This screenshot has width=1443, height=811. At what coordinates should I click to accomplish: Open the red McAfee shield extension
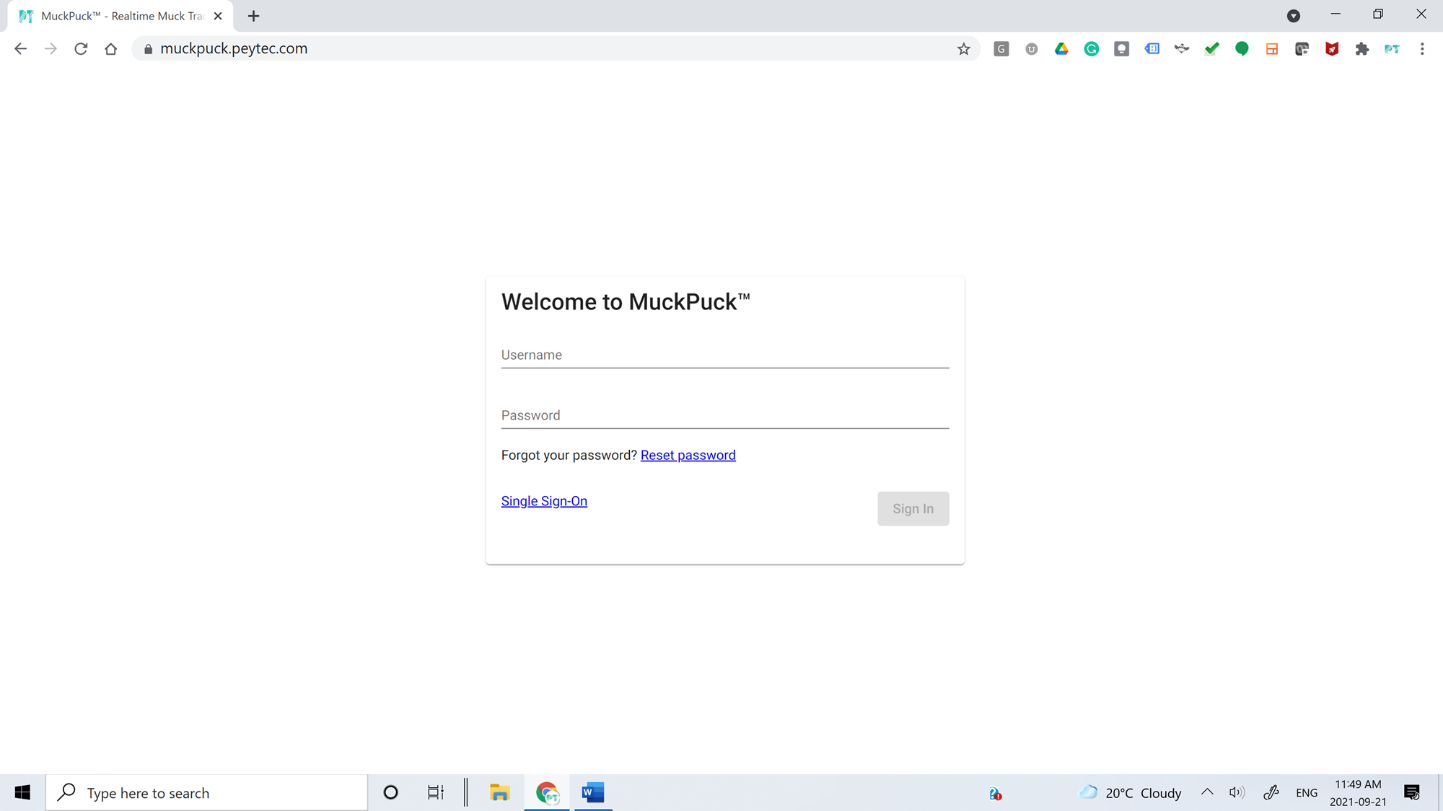pyautogui.click(x=1332, y=49)
